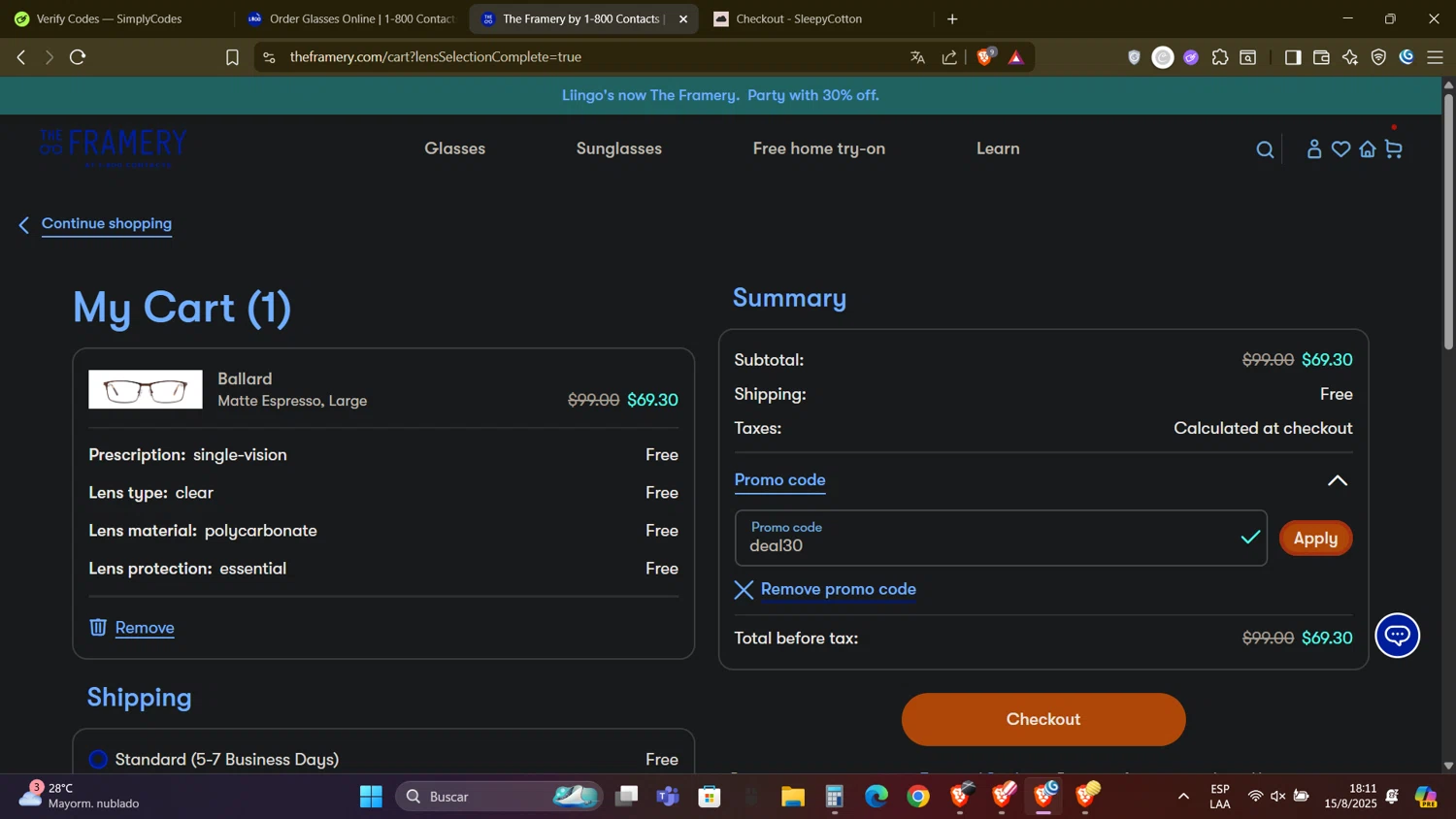The height and width of the screenshot is (819, 1456).
Task: Open Brave Shields lion icon
Action: click(x=985, y=57)
